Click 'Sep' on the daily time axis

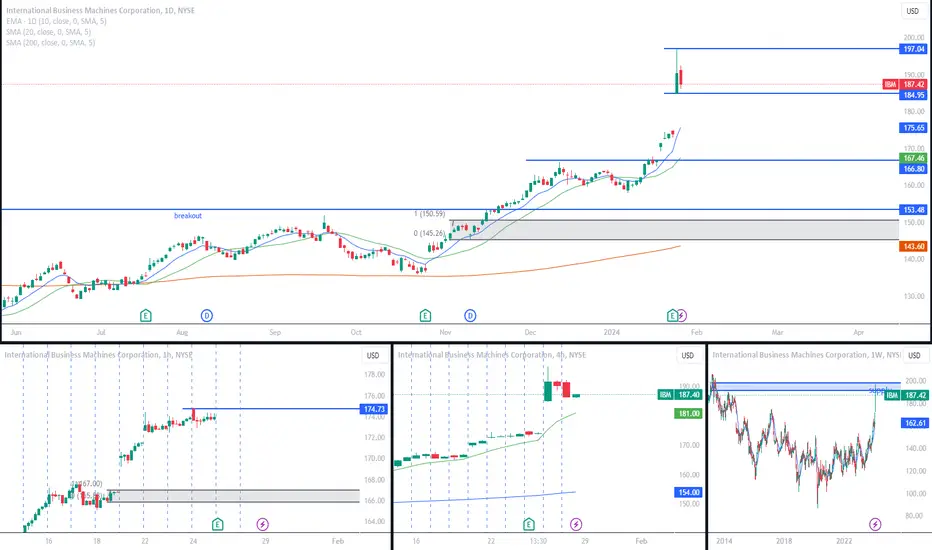pyautogui.click(x=275, y=332)
